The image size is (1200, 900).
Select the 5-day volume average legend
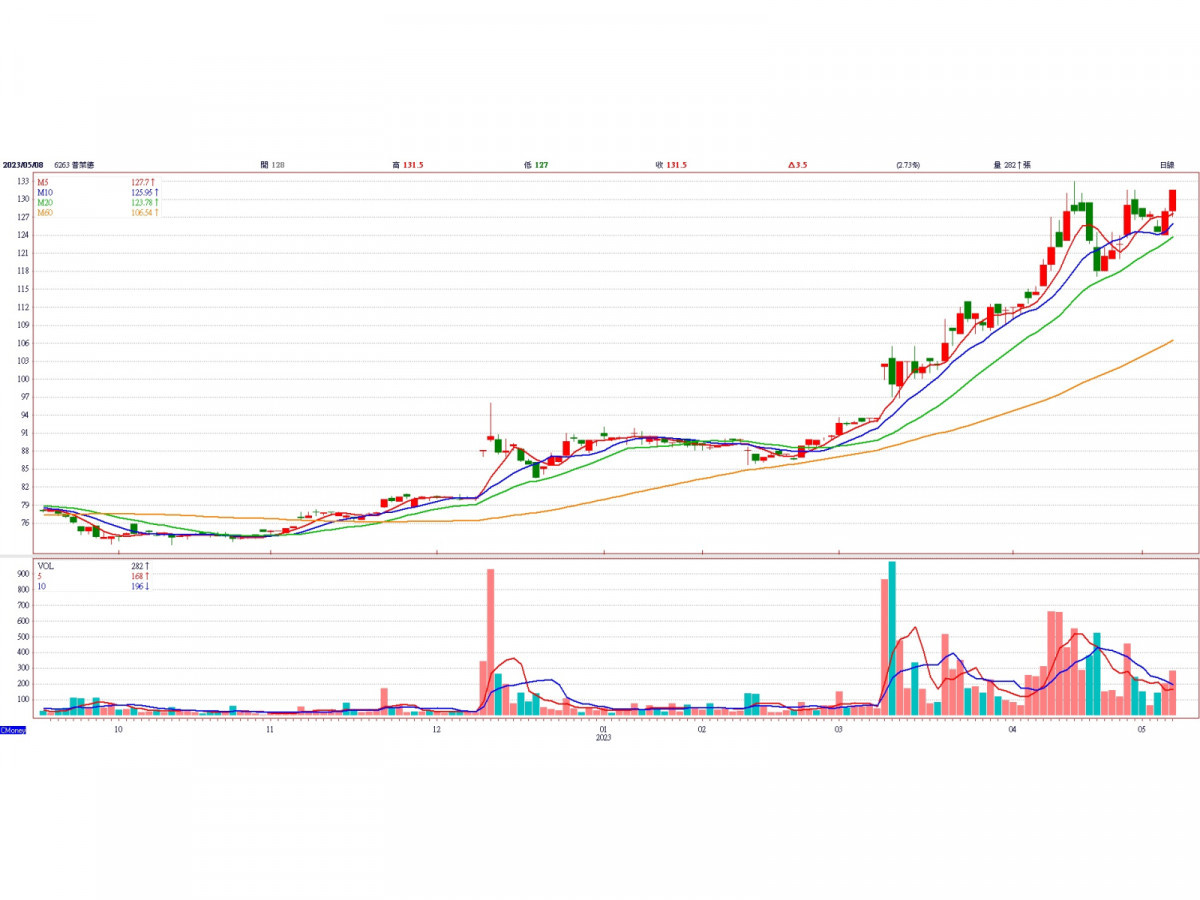tap(40, 576)
